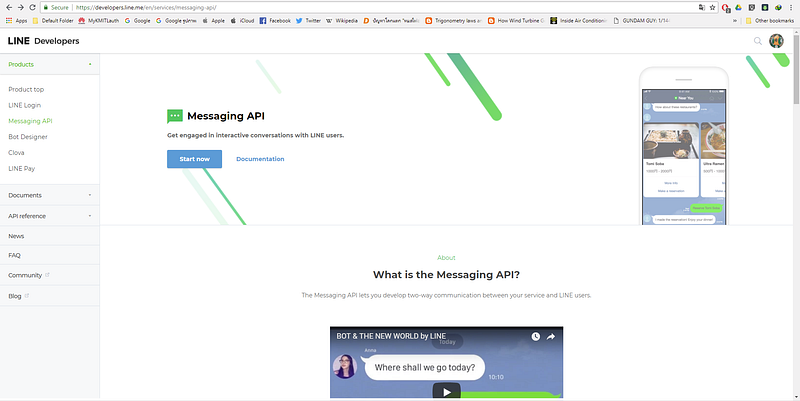Go back to the previous page
This screenshot has width=800, height=401.
pyautogui.click(x=8, y=7)
